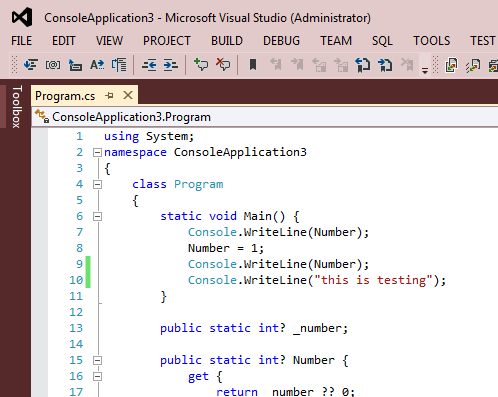The height and width of the screenshot is (397, 498).
Task: Click the icon right of Word Completion
Action: click(x=119, y=65)
